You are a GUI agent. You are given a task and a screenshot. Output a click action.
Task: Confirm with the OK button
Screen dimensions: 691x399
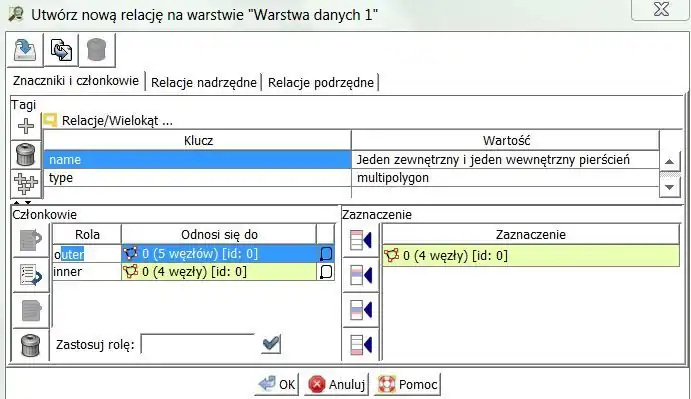pos(277,384)
